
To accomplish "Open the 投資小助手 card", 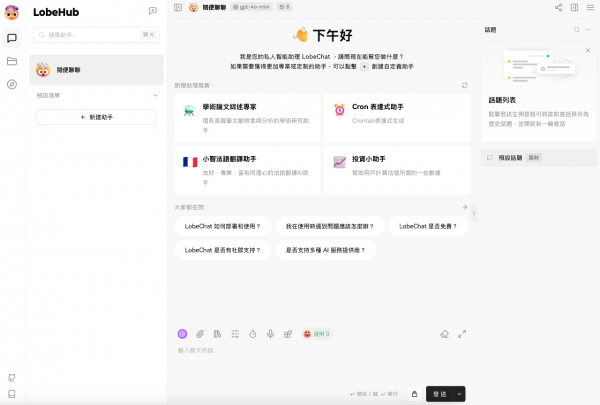I will (397, 170).
